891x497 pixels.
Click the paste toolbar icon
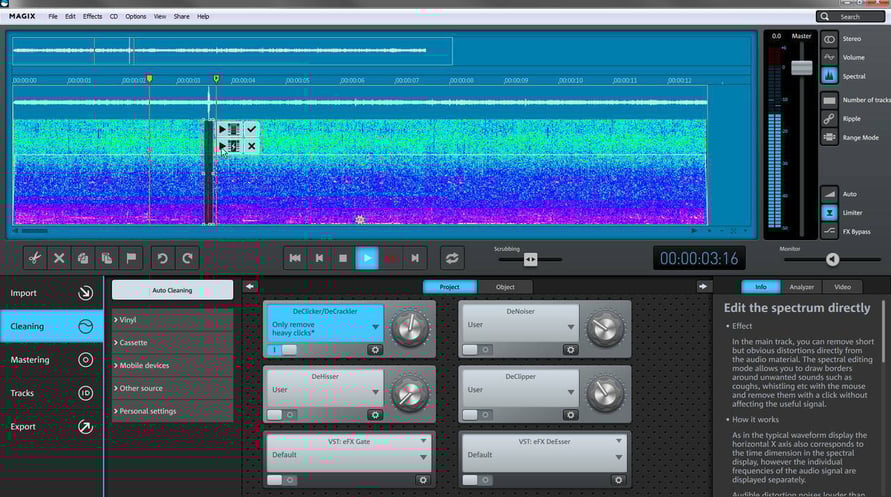[107, 258]
